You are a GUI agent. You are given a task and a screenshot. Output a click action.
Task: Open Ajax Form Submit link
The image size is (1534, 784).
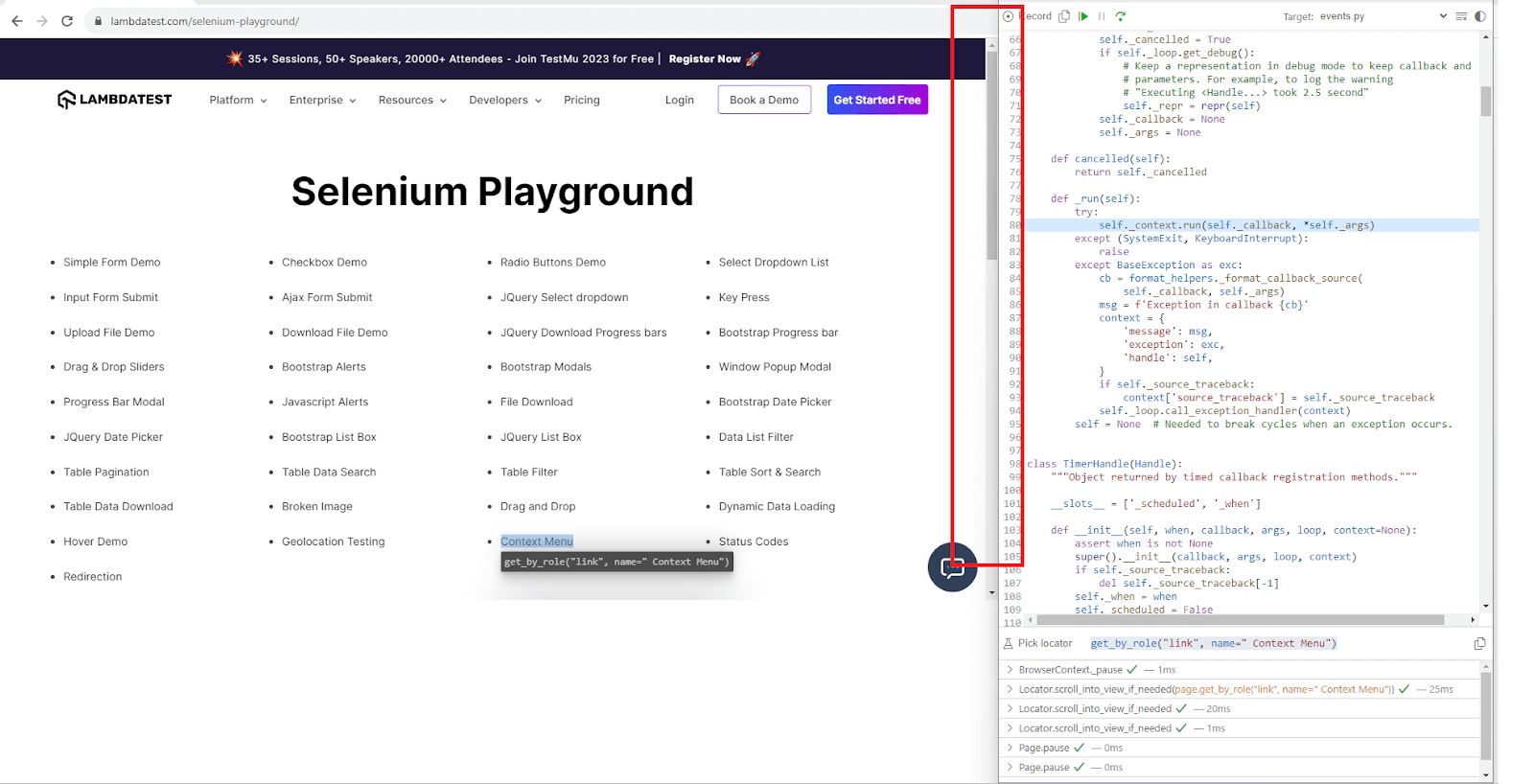click(327, 297)
